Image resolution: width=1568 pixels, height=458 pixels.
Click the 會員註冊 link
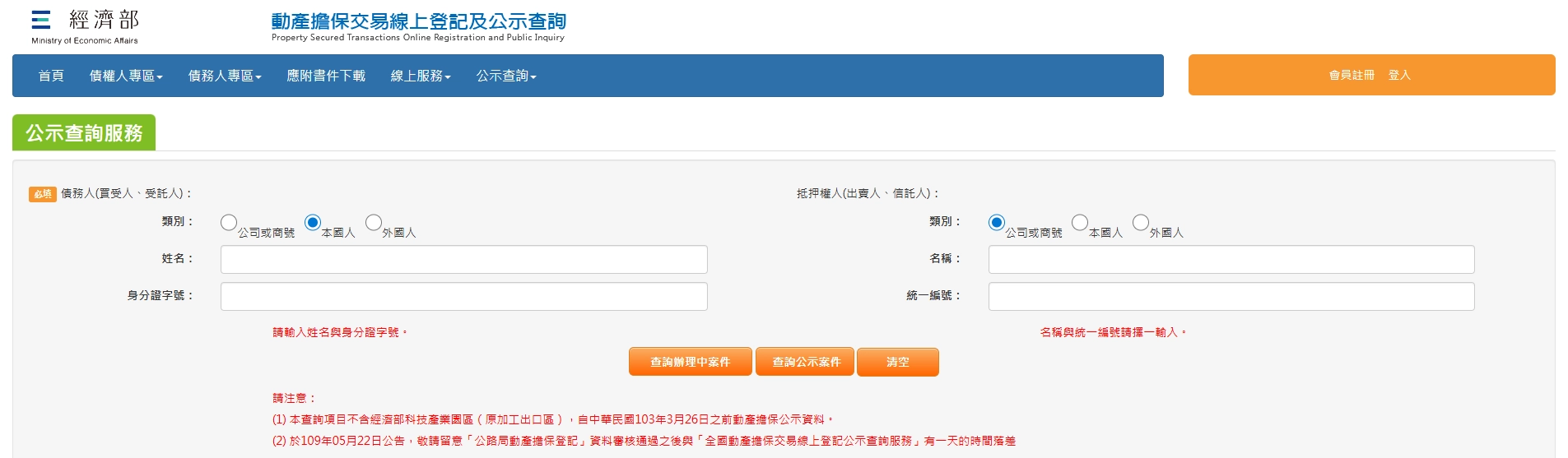coord(1352,75)
